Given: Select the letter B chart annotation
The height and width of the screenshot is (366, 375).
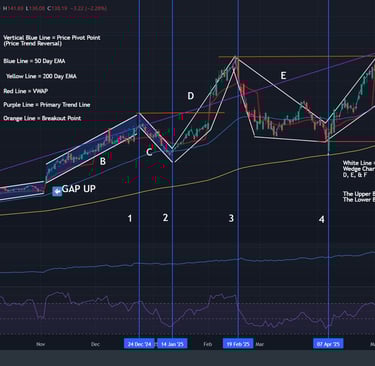Looking at the screenshot, I should (103, 161).
